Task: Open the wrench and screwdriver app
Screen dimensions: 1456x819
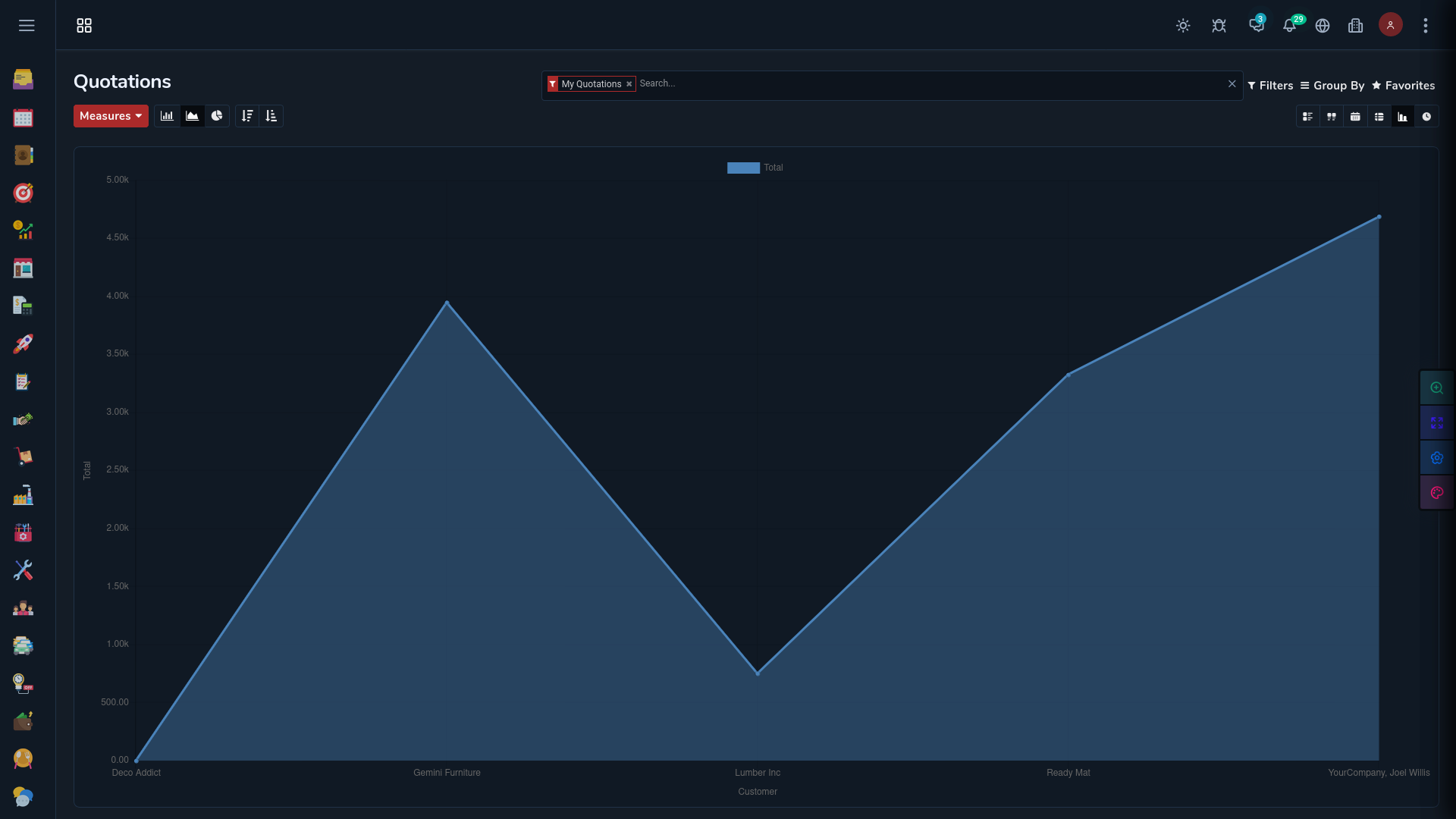Action: tap(23, 570)
